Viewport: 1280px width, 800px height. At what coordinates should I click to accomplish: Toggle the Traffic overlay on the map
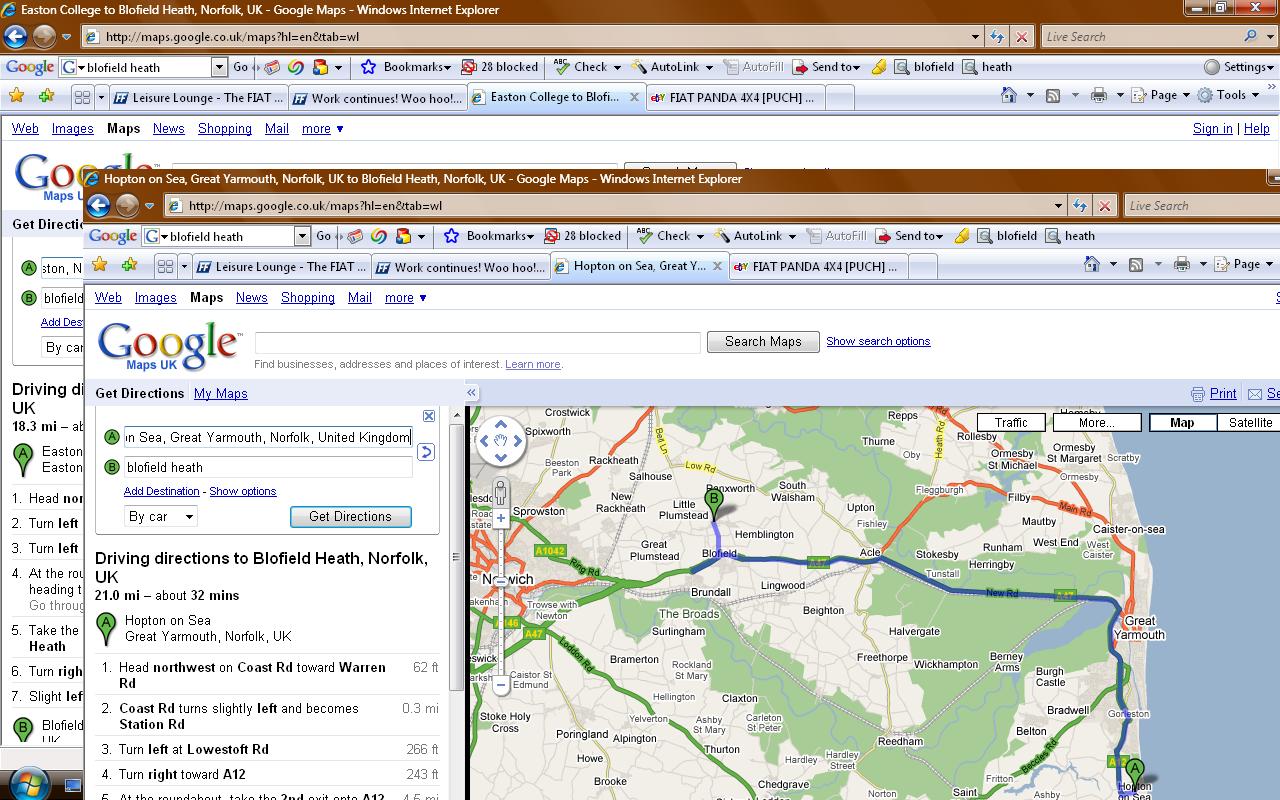1011,423
